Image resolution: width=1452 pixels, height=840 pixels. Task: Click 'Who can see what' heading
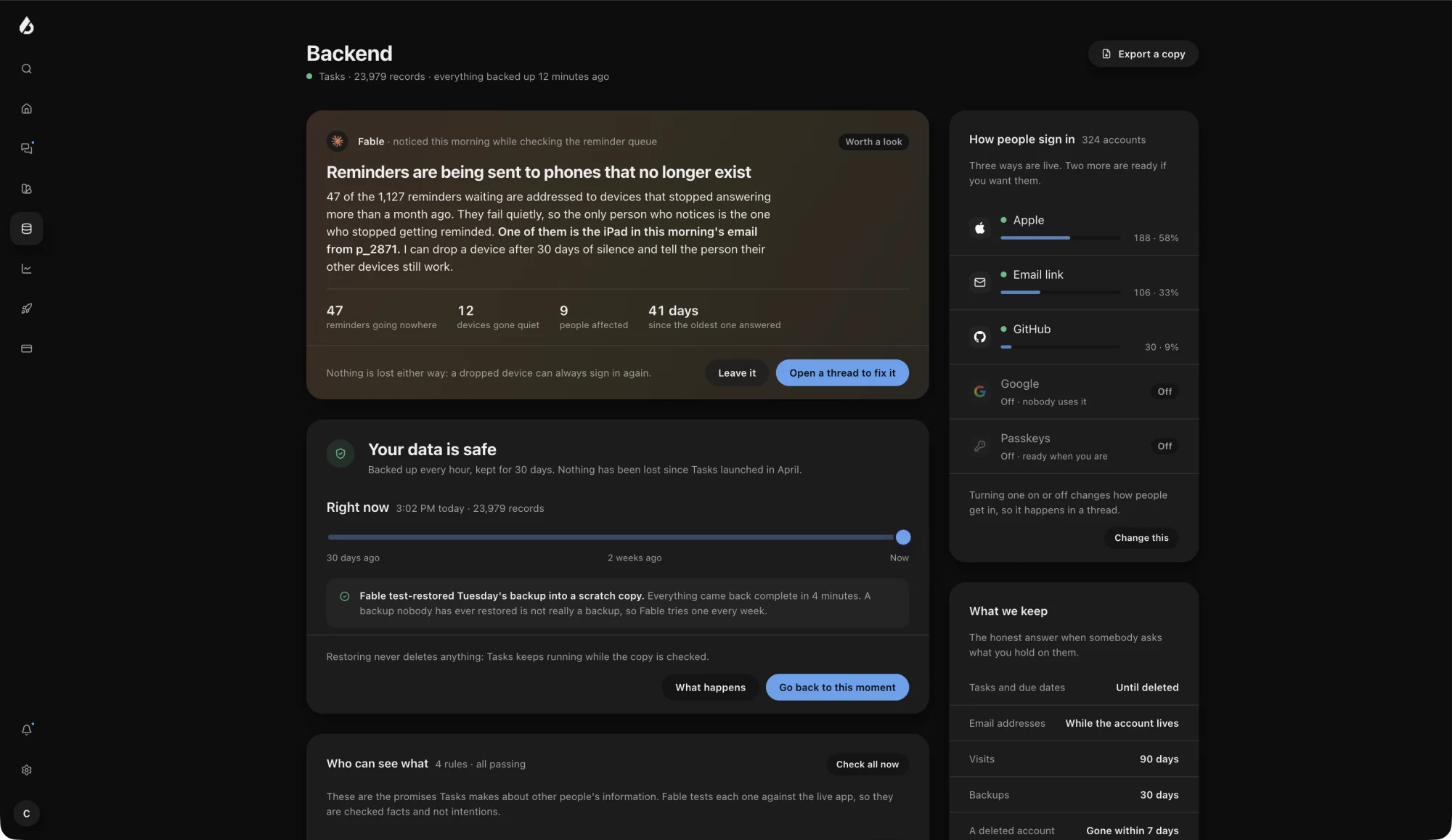[377, 764]
